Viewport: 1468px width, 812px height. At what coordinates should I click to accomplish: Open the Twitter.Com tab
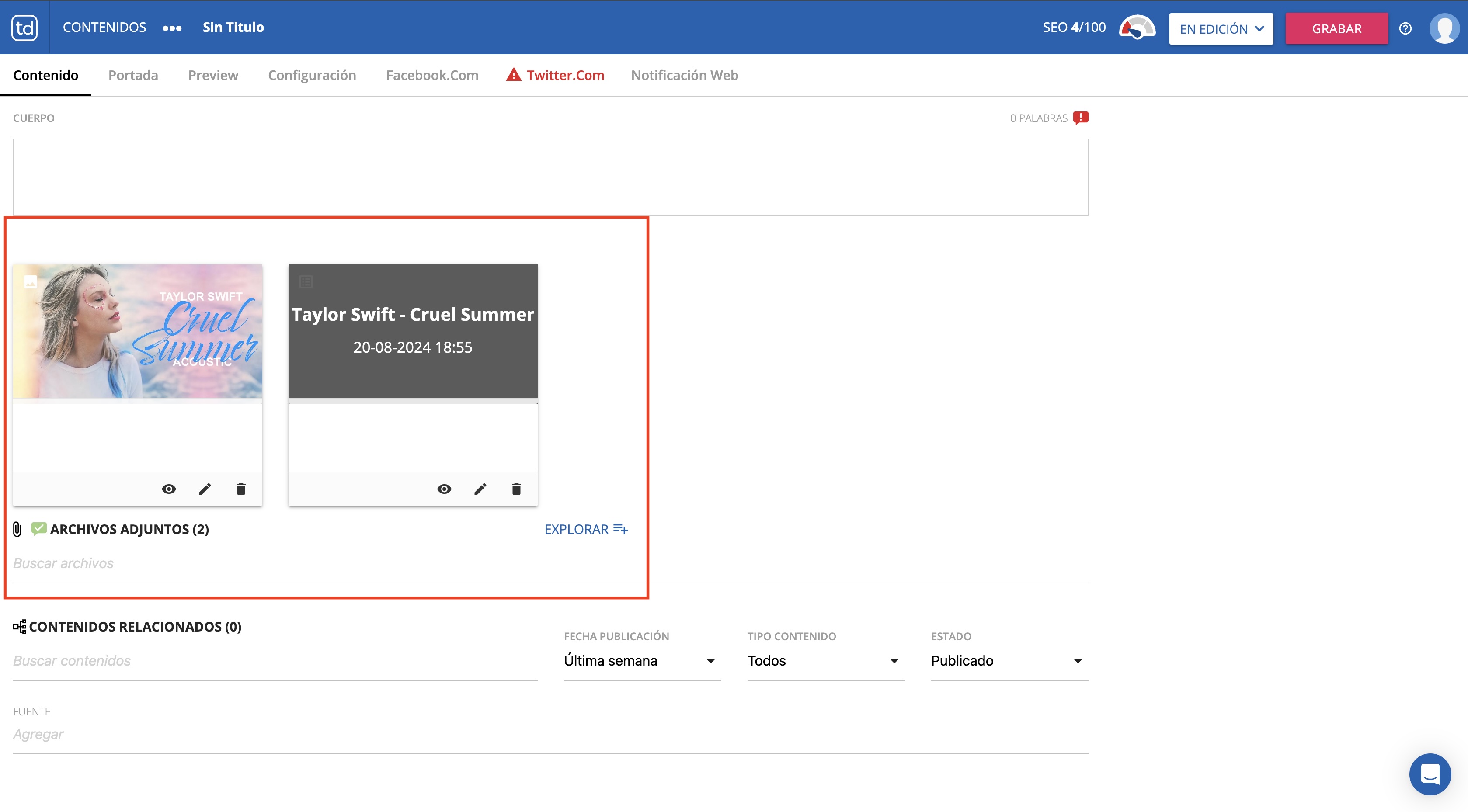point(564,75)
